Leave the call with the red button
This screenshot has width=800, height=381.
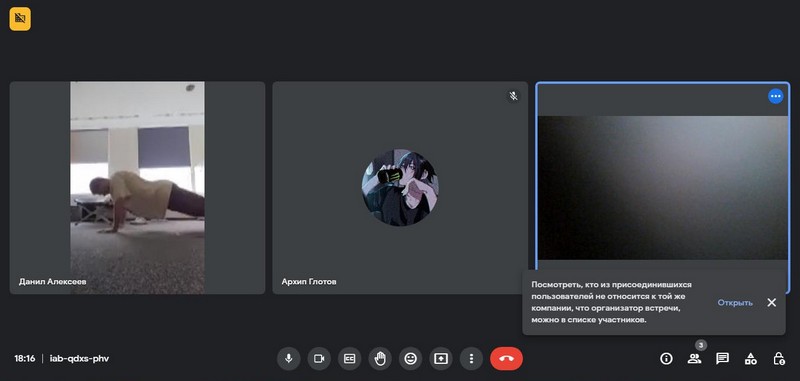pos(506,359)
